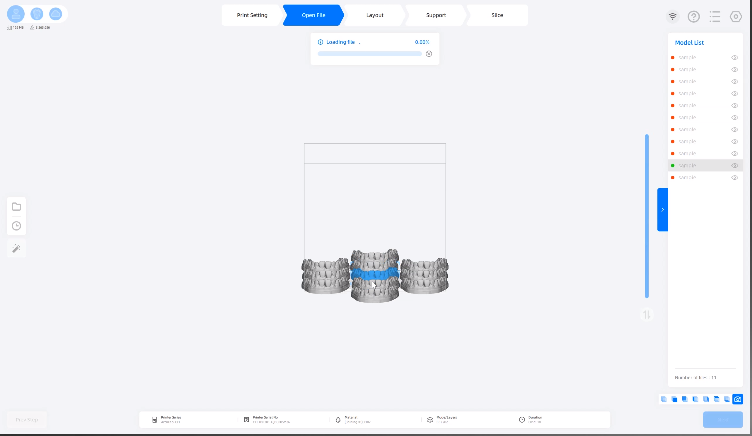
Task: Click the history clock icon on left
Action: 16,226
